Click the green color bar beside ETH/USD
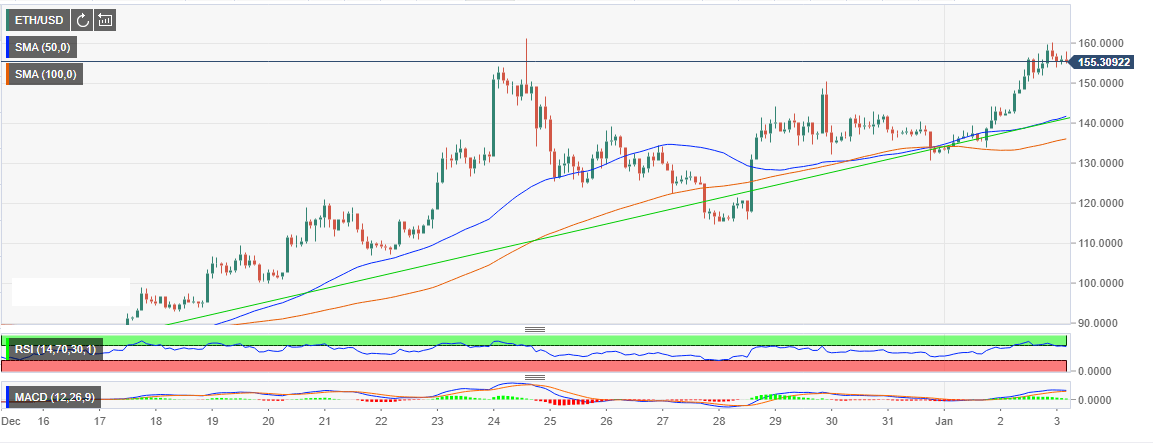Image resolution: width=1153 pixels, height=446 pixels. [6, 19]
